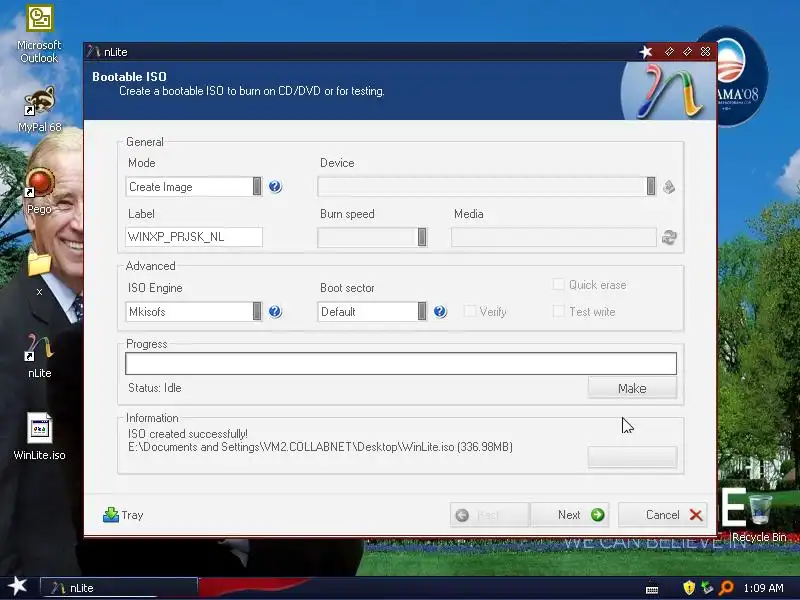
Task: Click the Cancel button
Action: point(663,515)
